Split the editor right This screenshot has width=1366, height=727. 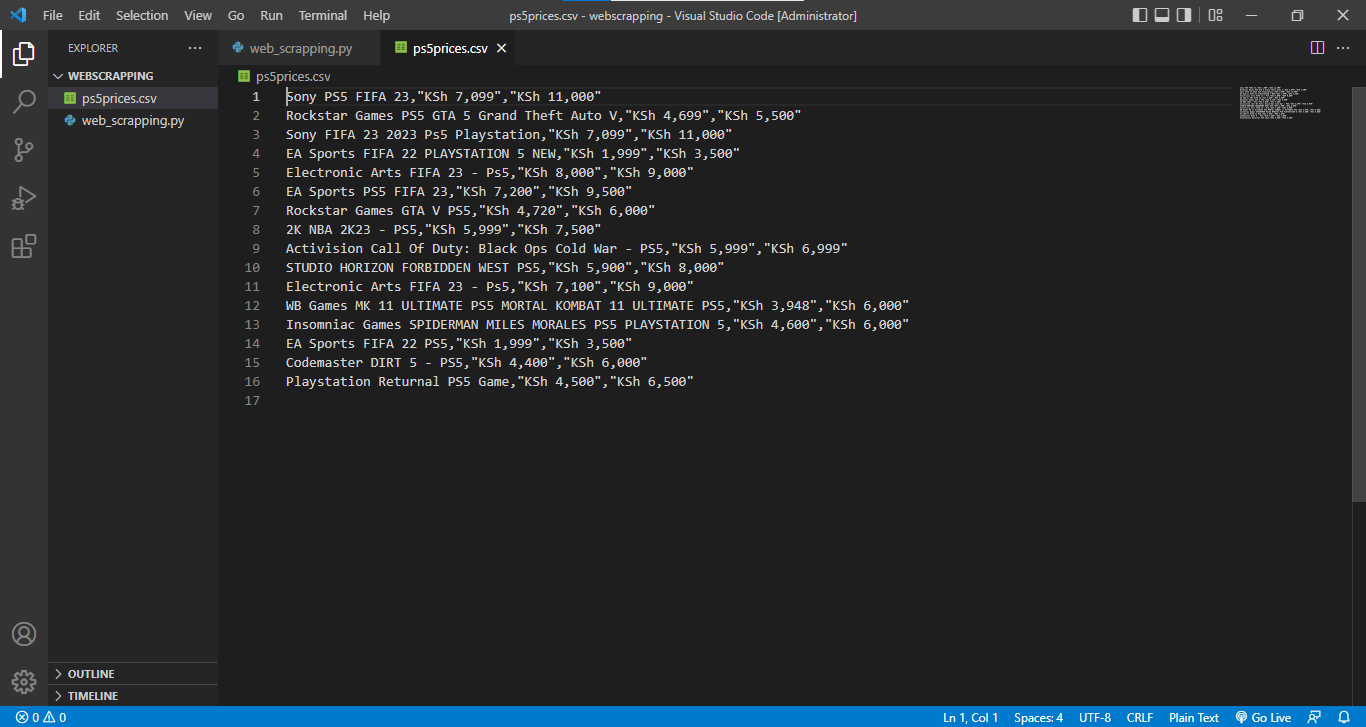(1317, 48)
